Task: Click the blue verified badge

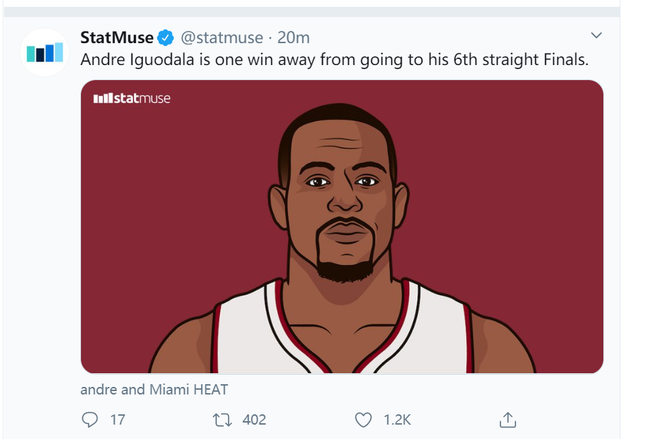Action: (167, 38)
